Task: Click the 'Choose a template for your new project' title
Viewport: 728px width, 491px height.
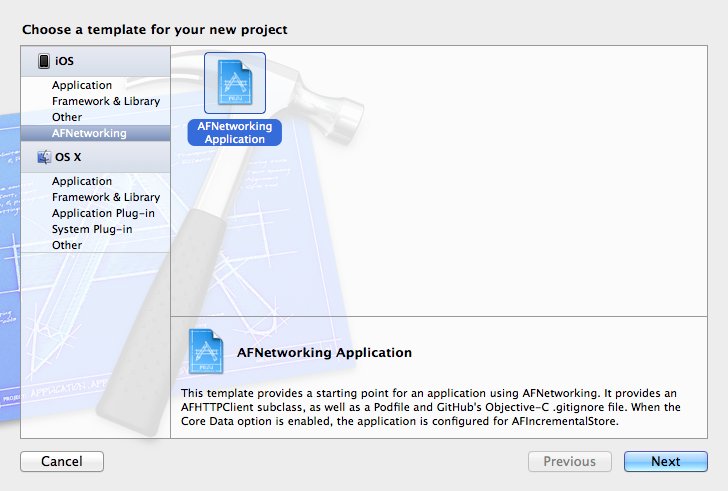Action: (155, 30)
